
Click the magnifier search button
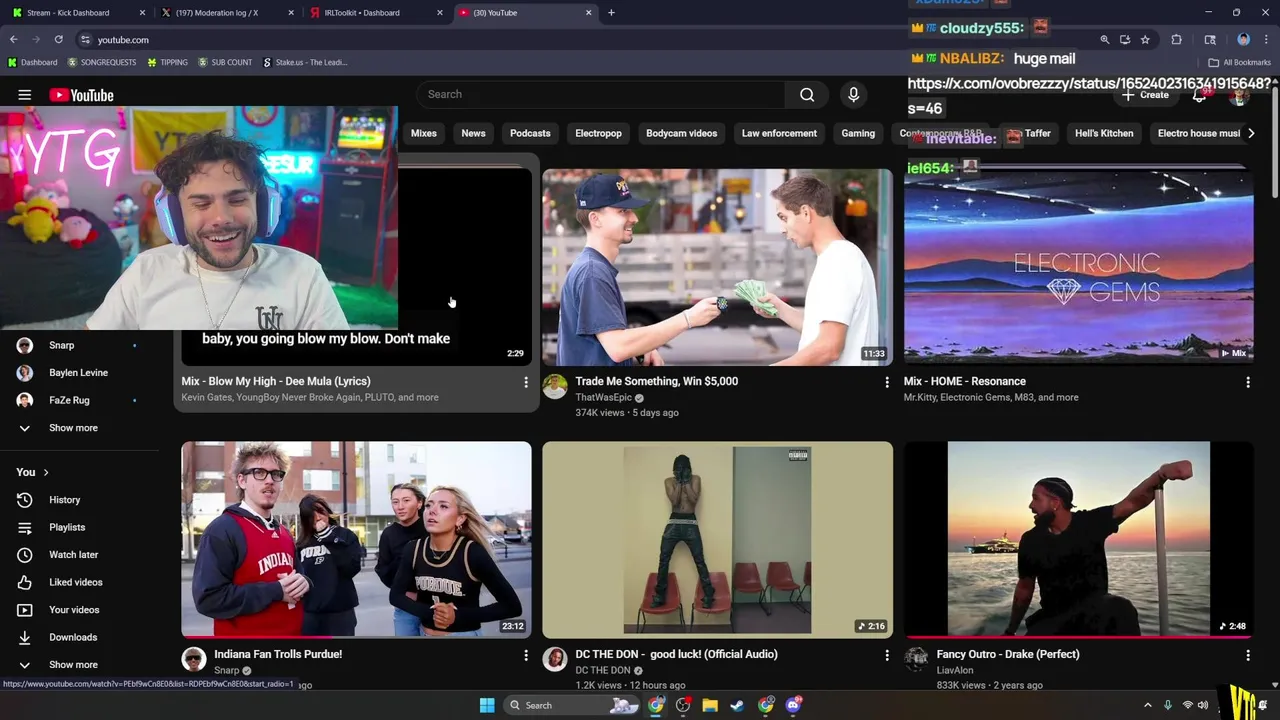click(807, 94)
